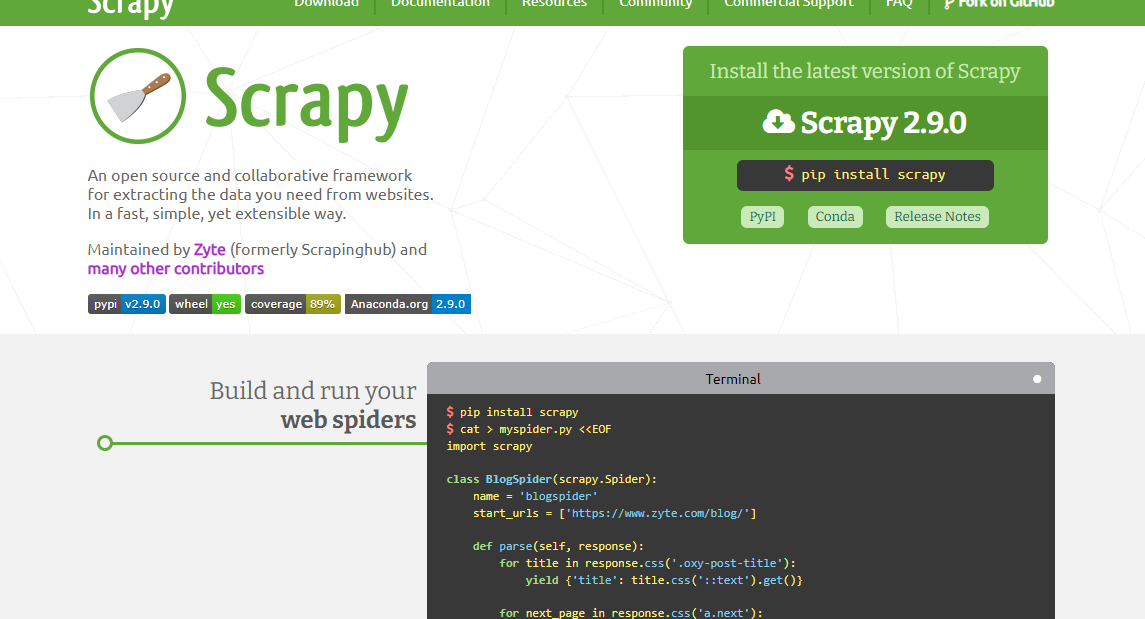The height and width of the screenshot is (619, 1145).
Task: Click the Fork on GitHub link text
Action: (1006, 4)
